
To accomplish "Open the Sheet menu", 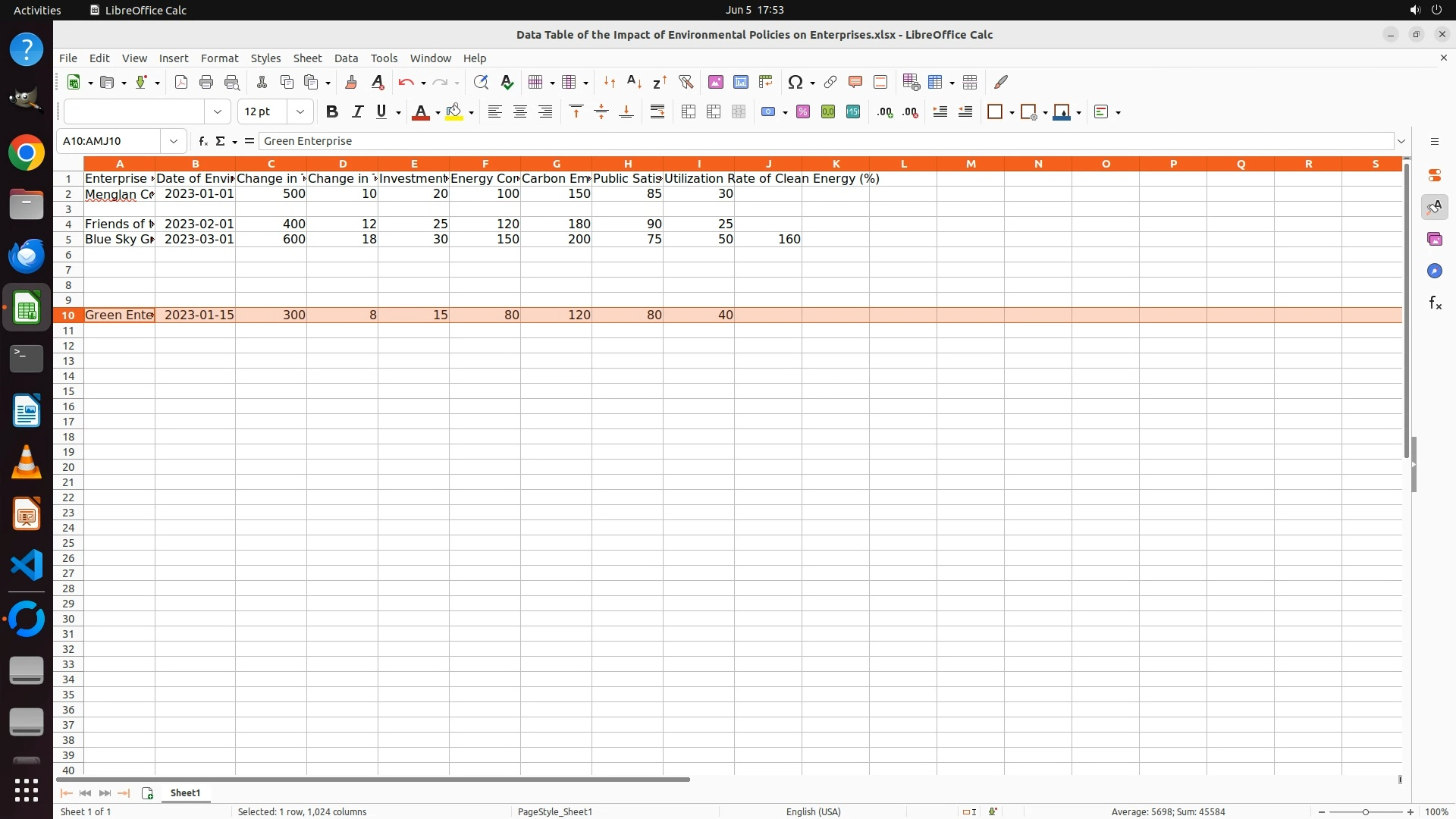I will (307, 58).
